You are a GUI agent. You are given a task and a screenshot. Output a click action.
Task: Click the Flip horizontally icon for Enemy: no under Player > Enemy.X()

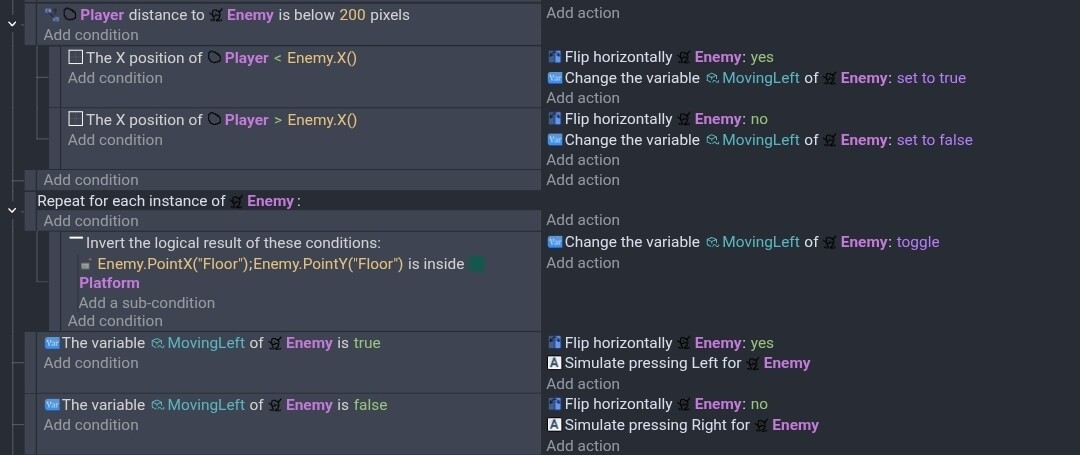(555, 119)
